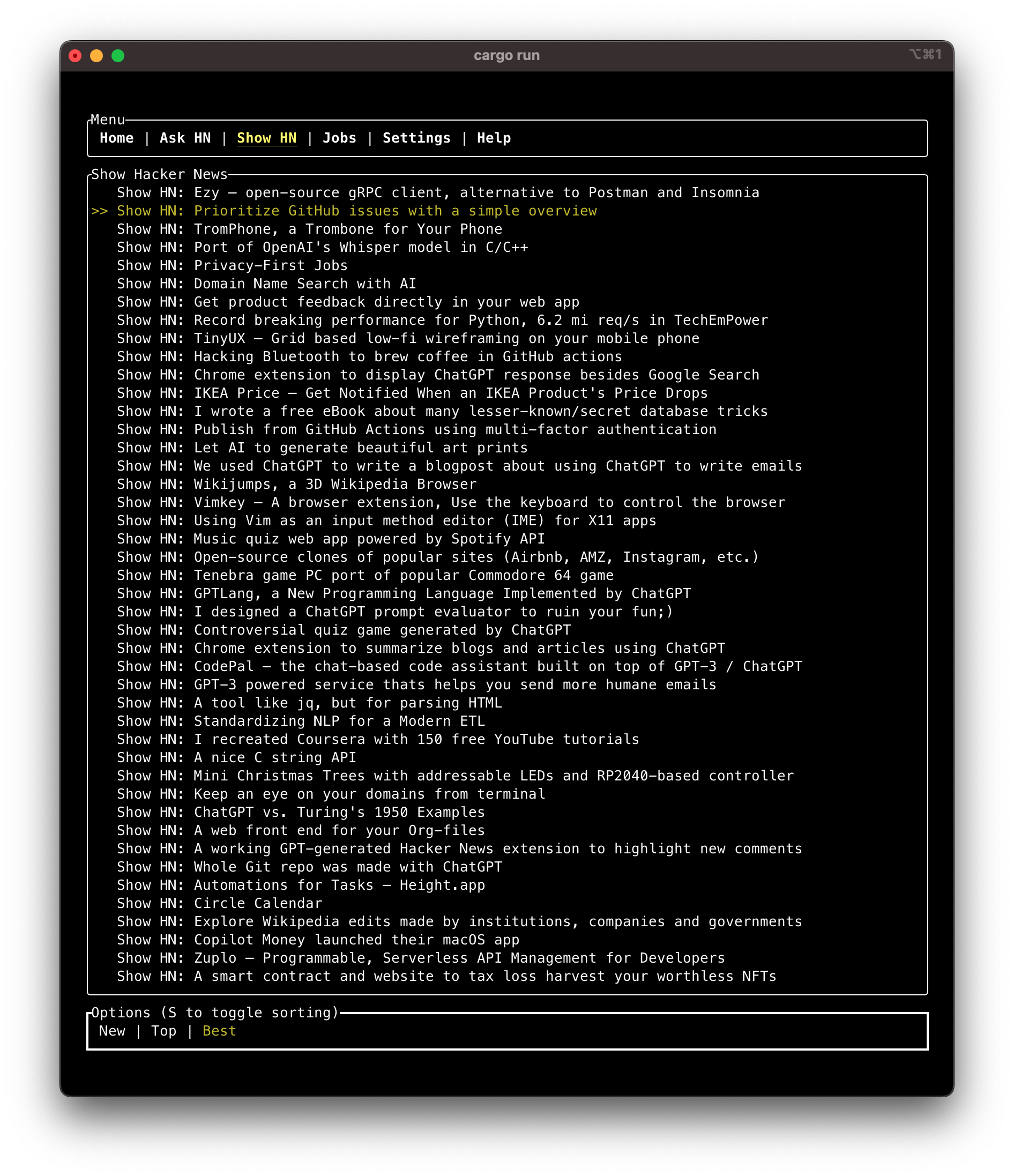Screen dimensions: 1014x1176
Task: Open ChatGPT vs. Turing's 1950 Examples story
Action: [x=301, y=812]
